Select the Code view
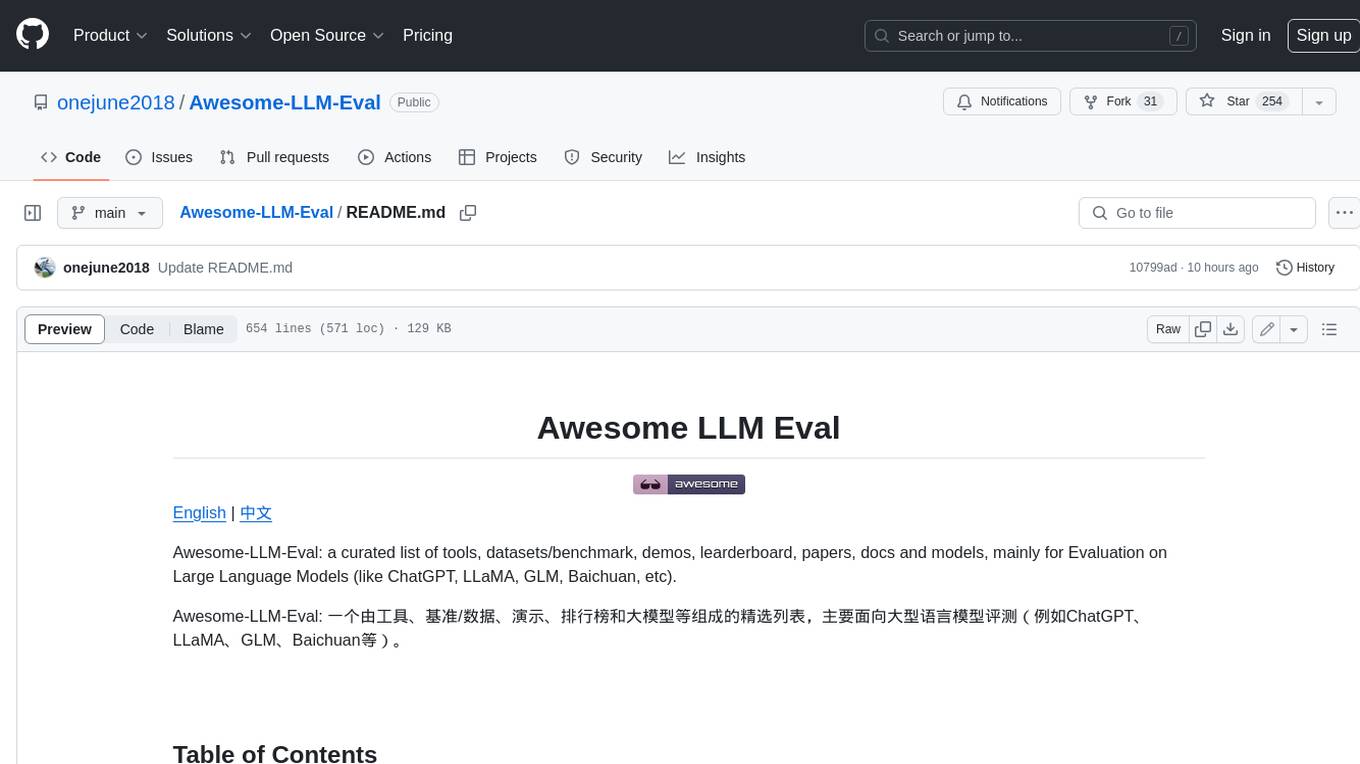Image resolution: width=1360 pixels, height=764 pixels. (137, 329)
